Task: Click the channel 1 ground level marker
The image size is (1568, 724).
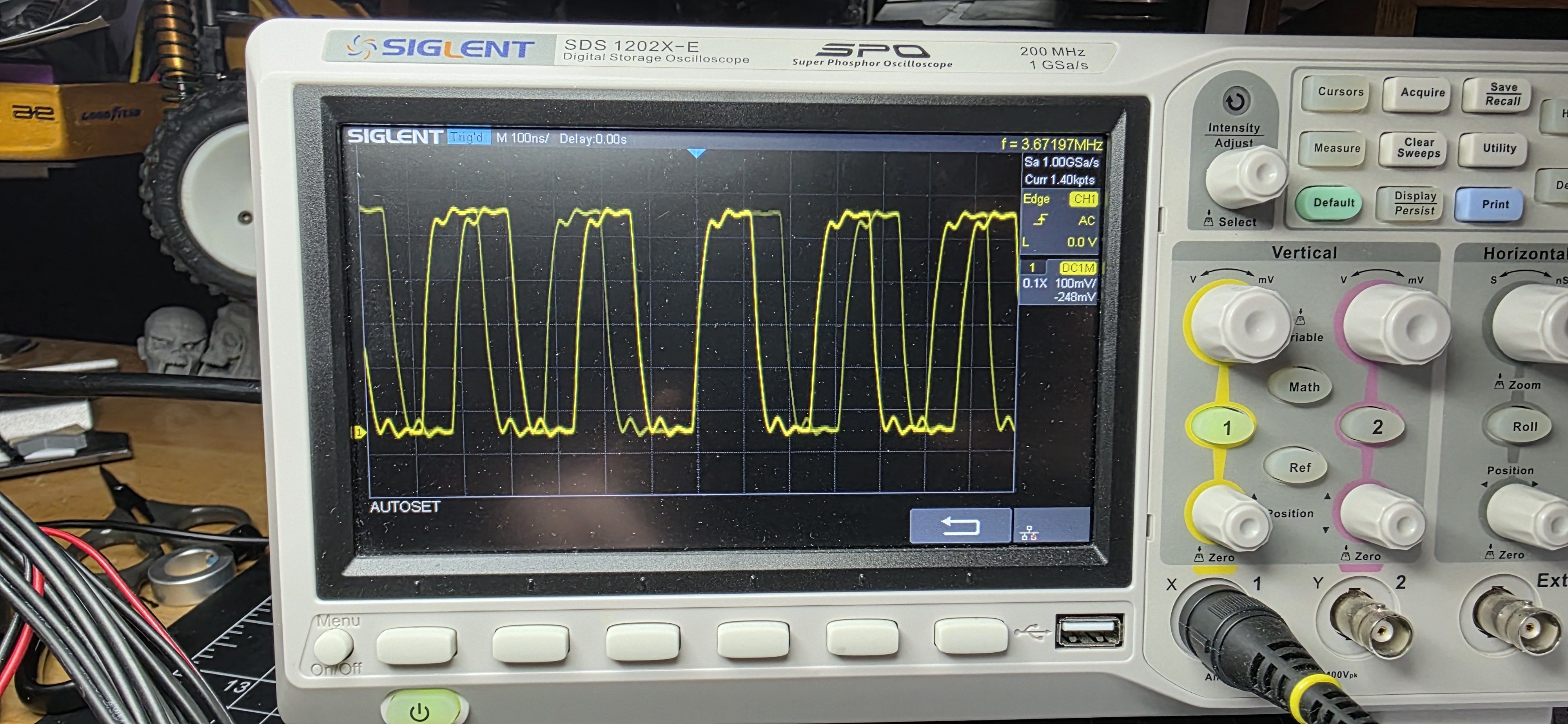Action: 359,432
